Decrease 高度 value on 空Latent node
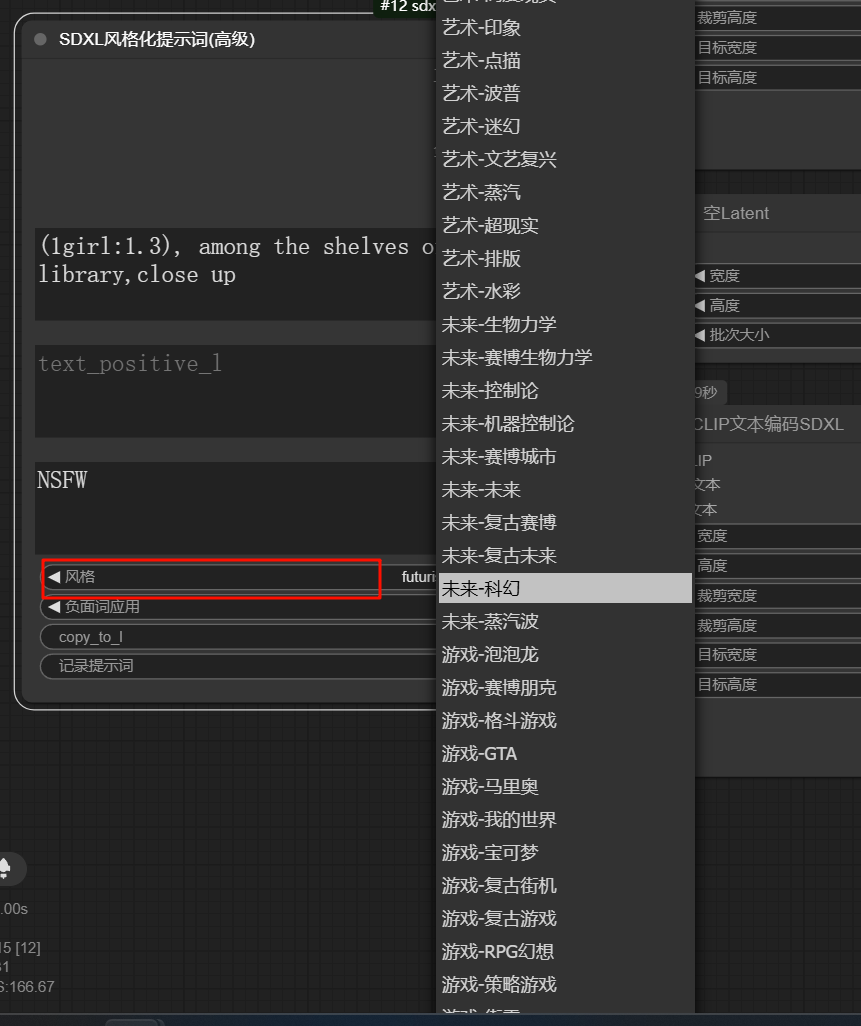Image resolution: width=861 pixels, height=1026 pixels. pos(700,306)
